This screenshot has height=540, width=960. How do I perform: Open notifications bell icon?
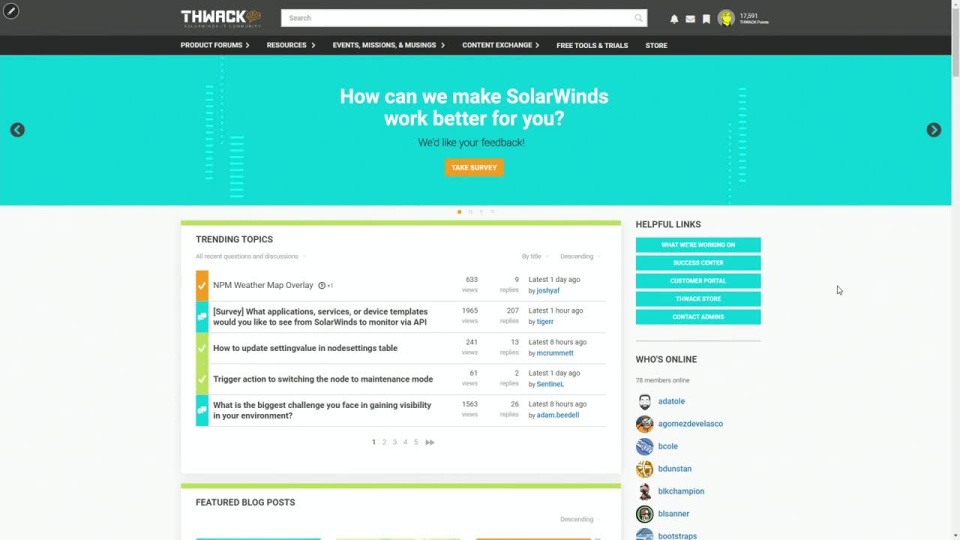[x=674, y=19]
